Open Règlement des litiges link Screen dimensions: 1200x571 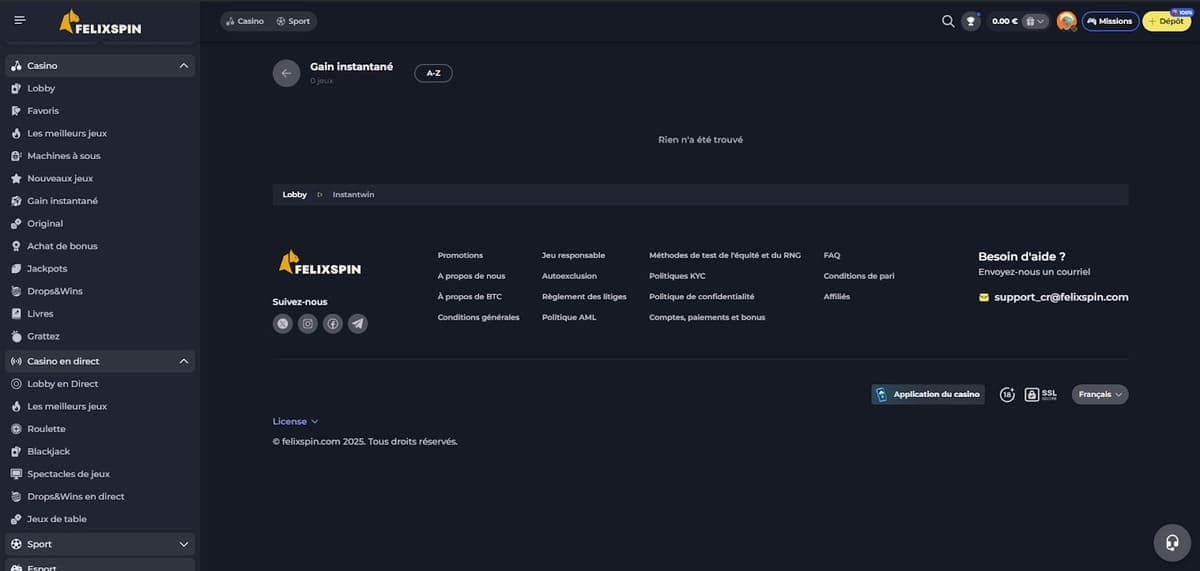tap(584, 297)
